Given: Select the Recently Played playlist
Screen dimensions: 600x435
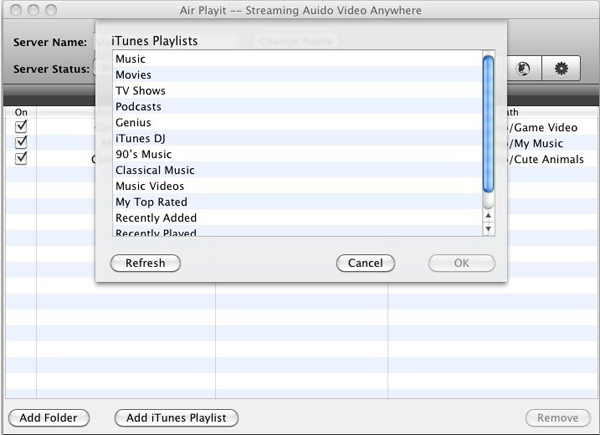Looking at the screenshot, I should coord(298,231).
